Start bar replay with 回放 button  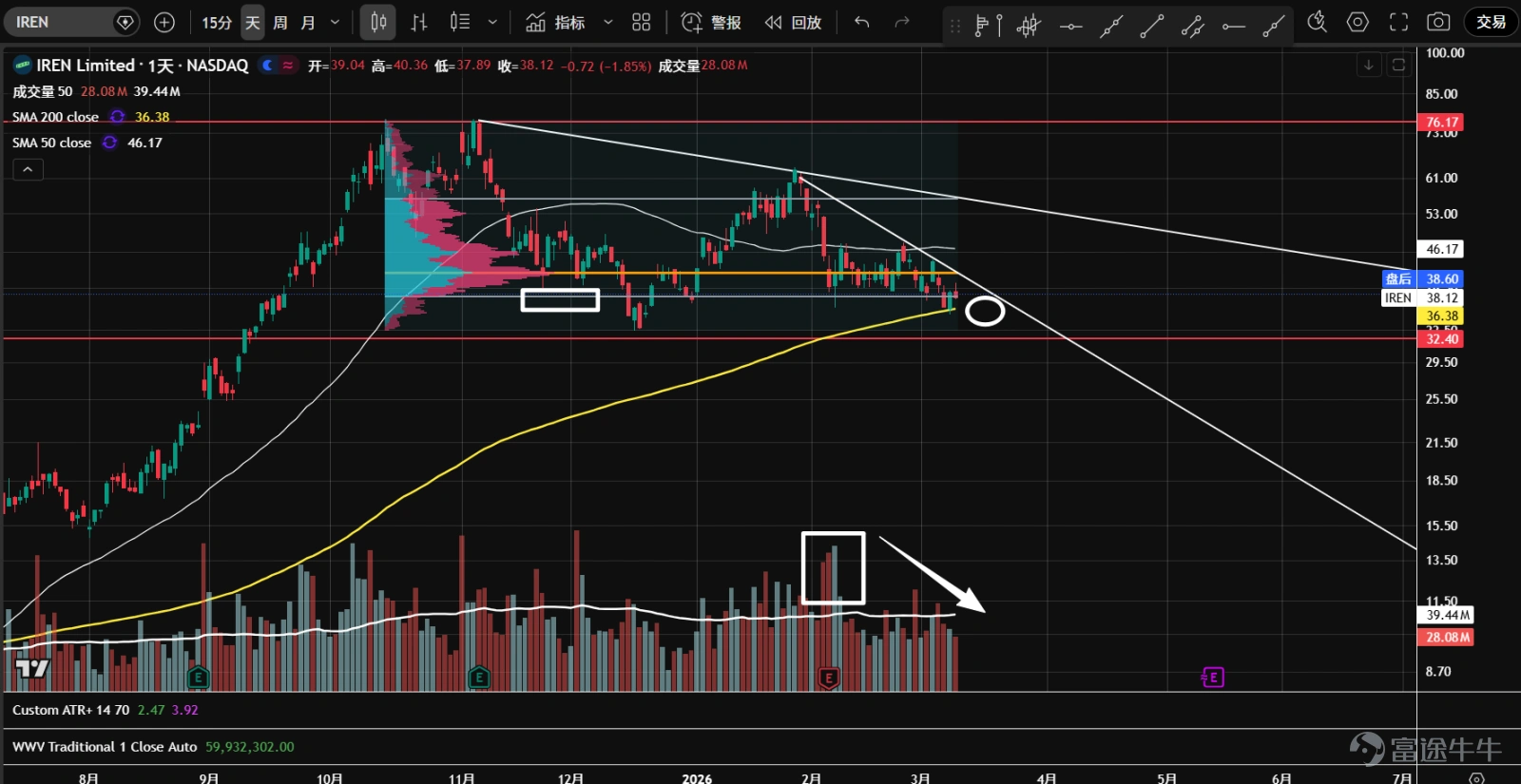(x=793, y=22)
